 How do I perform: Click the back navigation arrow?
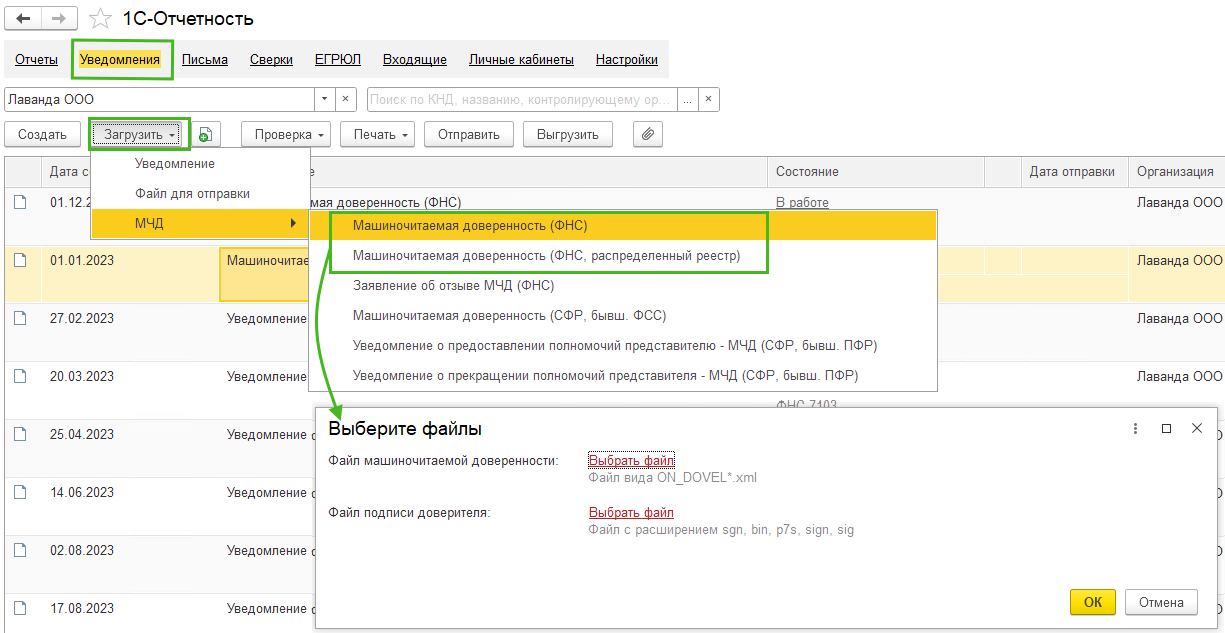23,18
